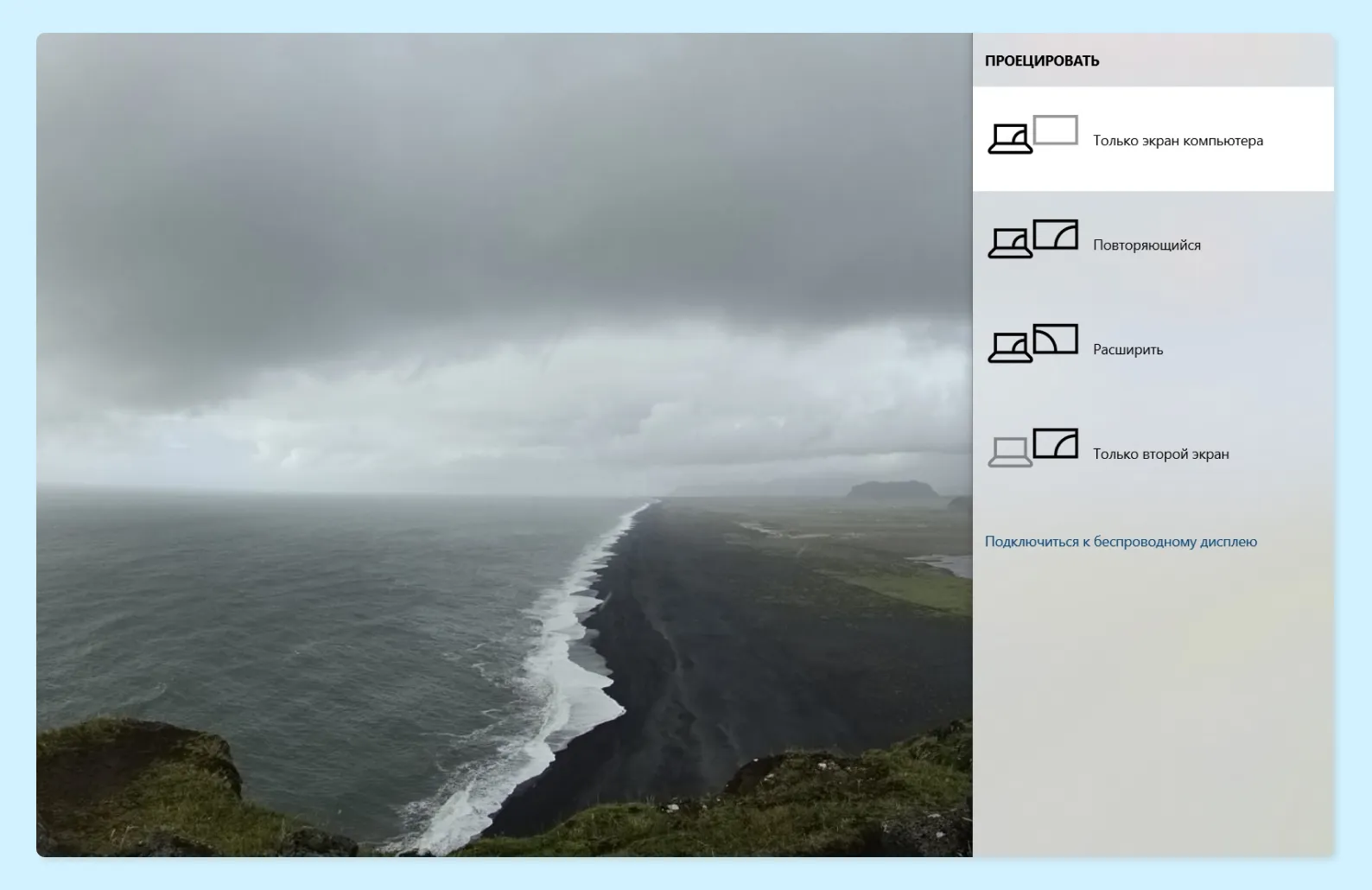1372x890 pixels.
Task: Choose the 'Повторяющийся' label
Action: tap(1147, 245)
